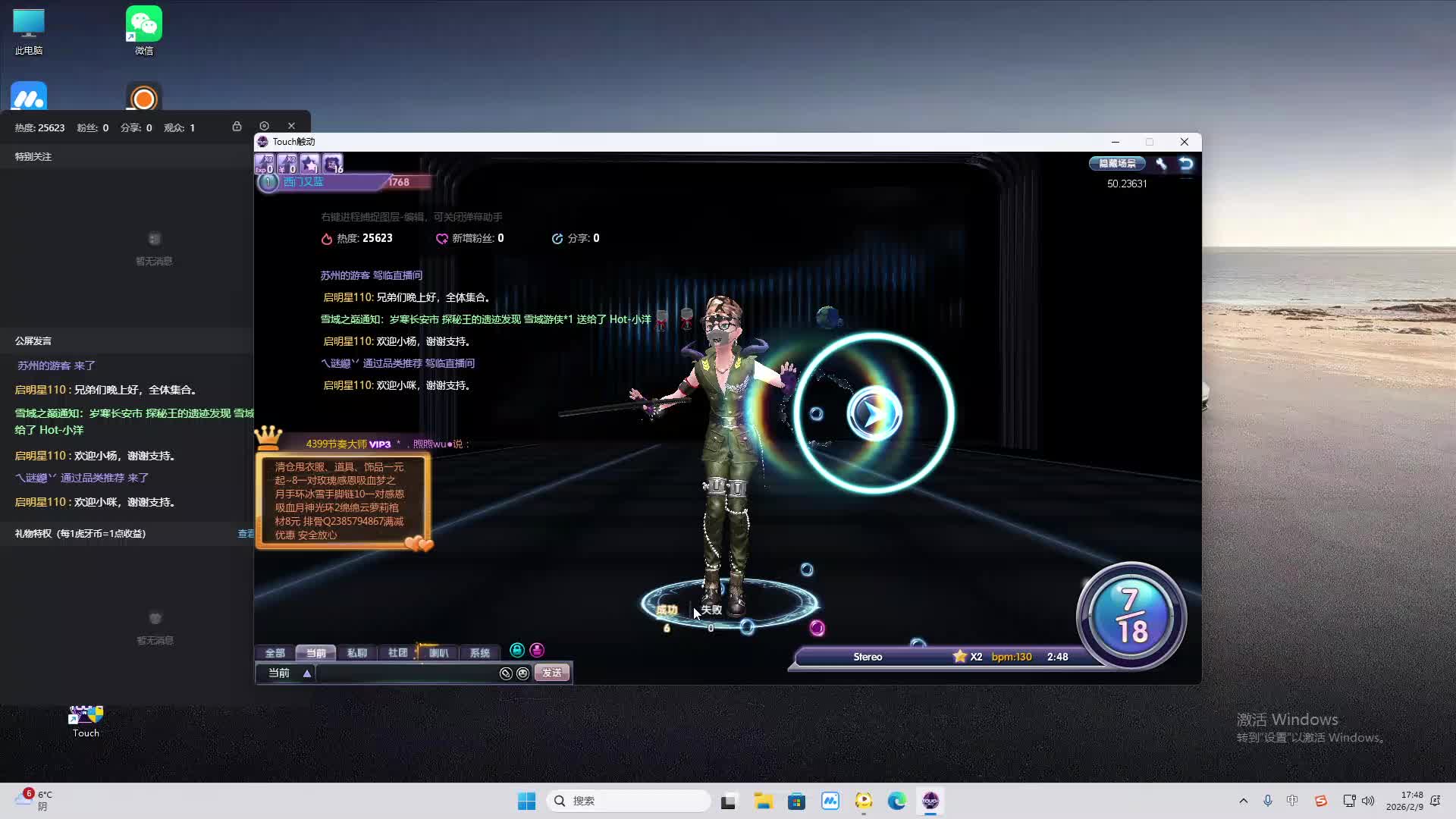Toggle the teal lock icon beside chat tabs

pyautogui.click(x=517, y=650)
